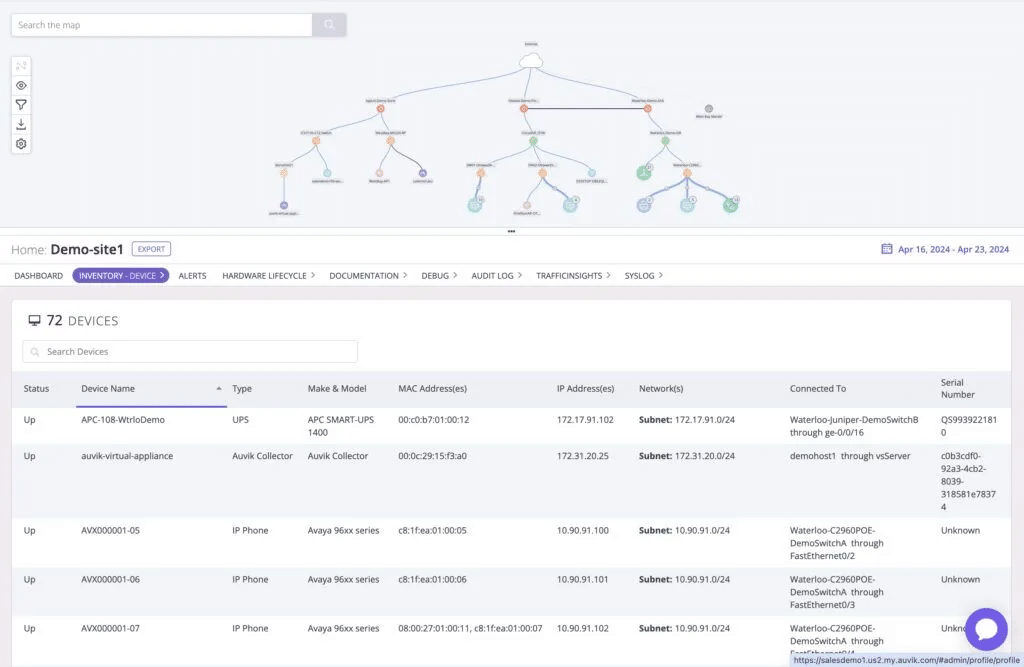Click the map search magnifier button
This screenshot has height=667, width=1024.
(x=329, y=25)
